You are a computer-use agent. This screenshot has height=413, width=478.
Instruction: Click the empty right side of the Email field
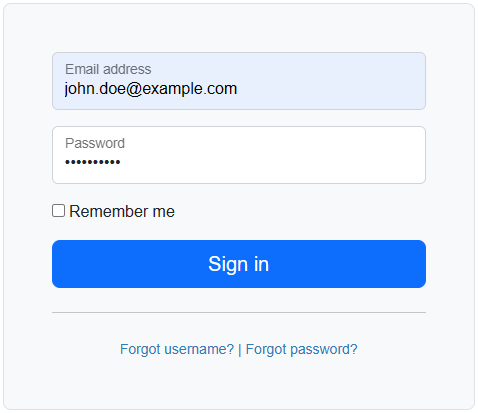333,81
